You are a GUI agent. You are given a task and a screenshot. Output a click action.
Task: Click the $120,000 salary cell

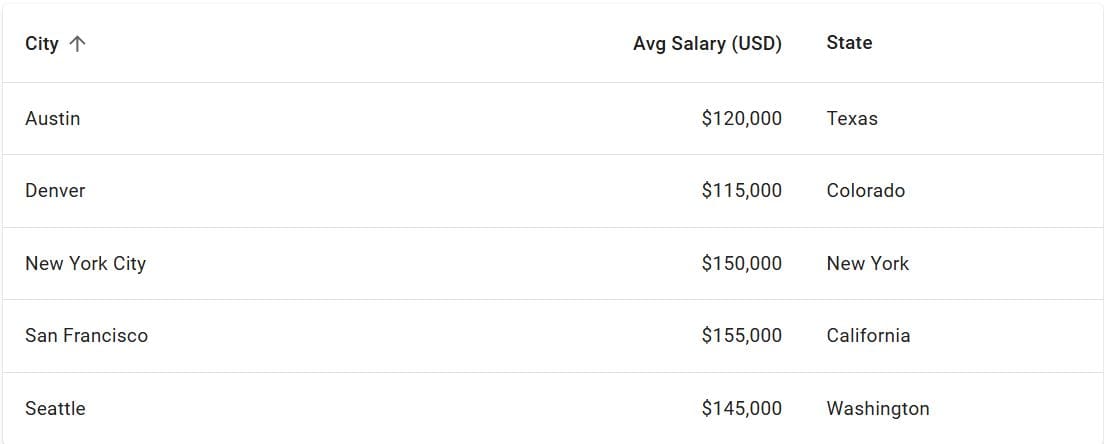click(x=741, y=118)
